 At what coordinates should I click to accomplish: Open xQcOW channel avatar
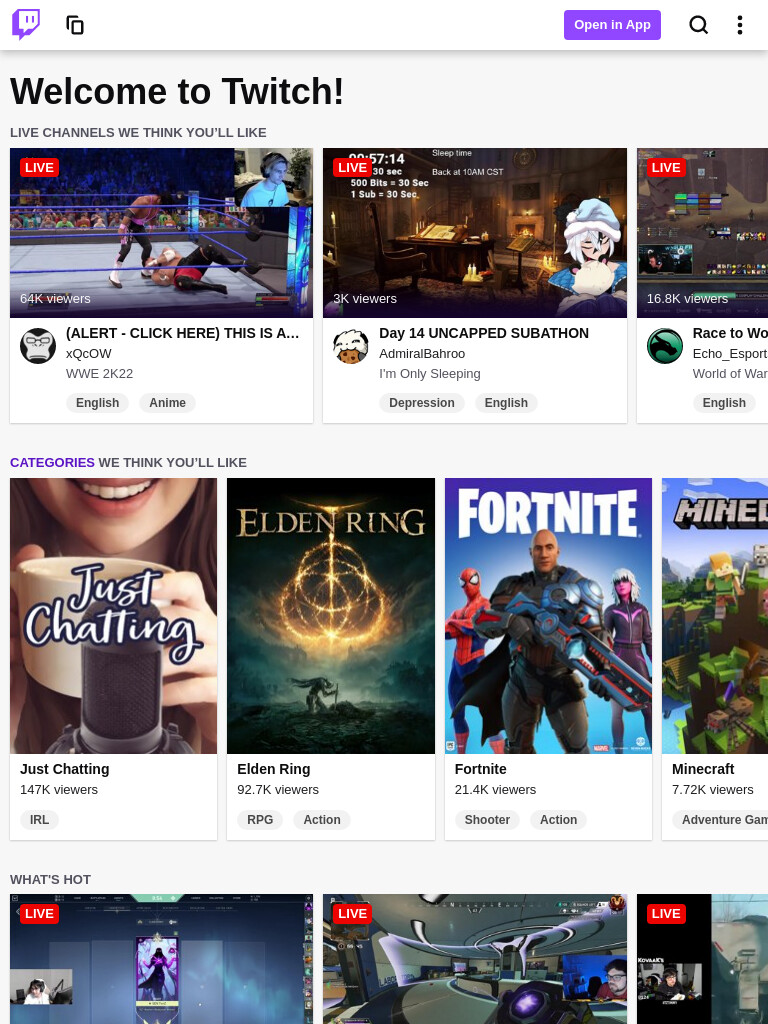point(38,345)
